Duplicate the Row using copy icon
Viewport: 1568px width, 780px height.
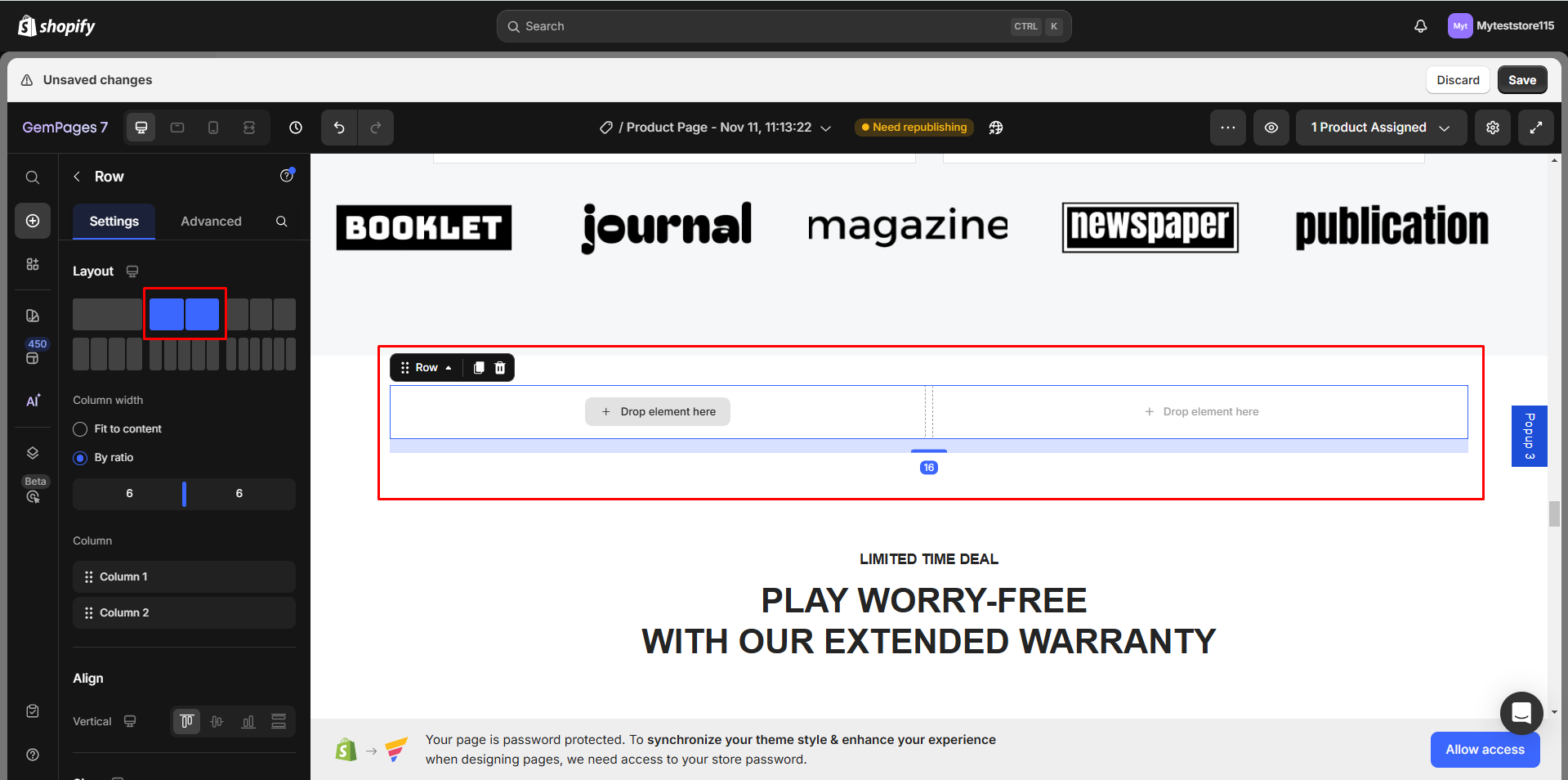point(479,368)
